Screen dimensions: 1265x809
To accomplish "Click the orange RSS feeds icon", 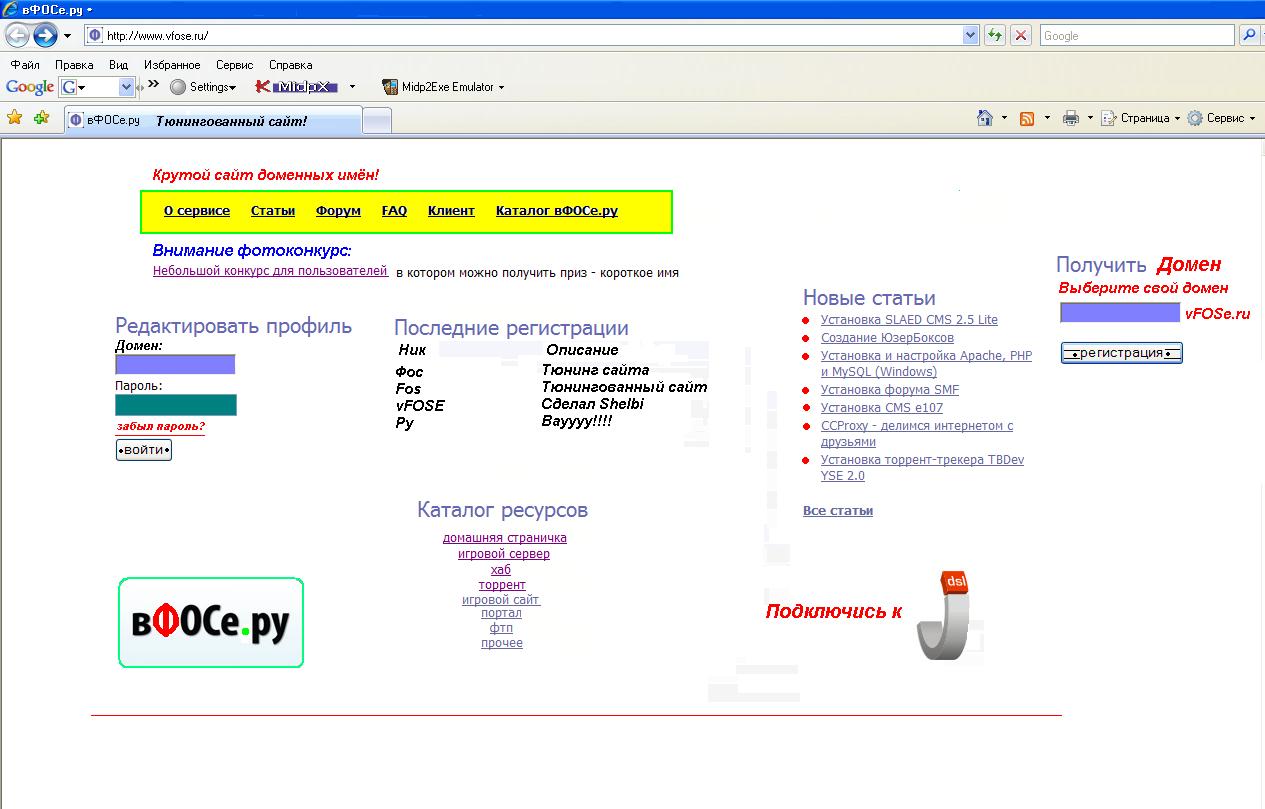I will point(1027,118).
